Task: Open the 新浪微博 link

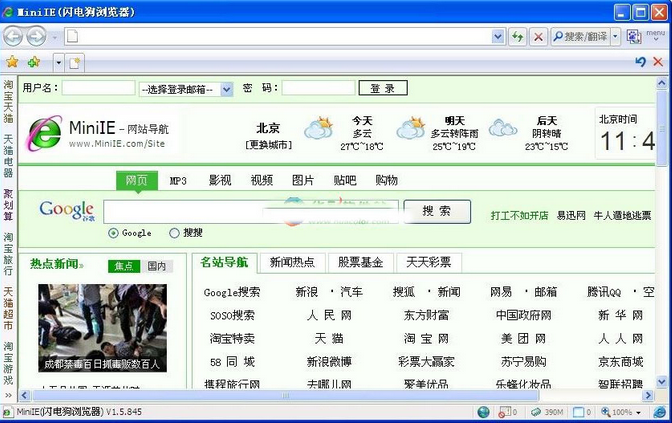Action: 329,362
